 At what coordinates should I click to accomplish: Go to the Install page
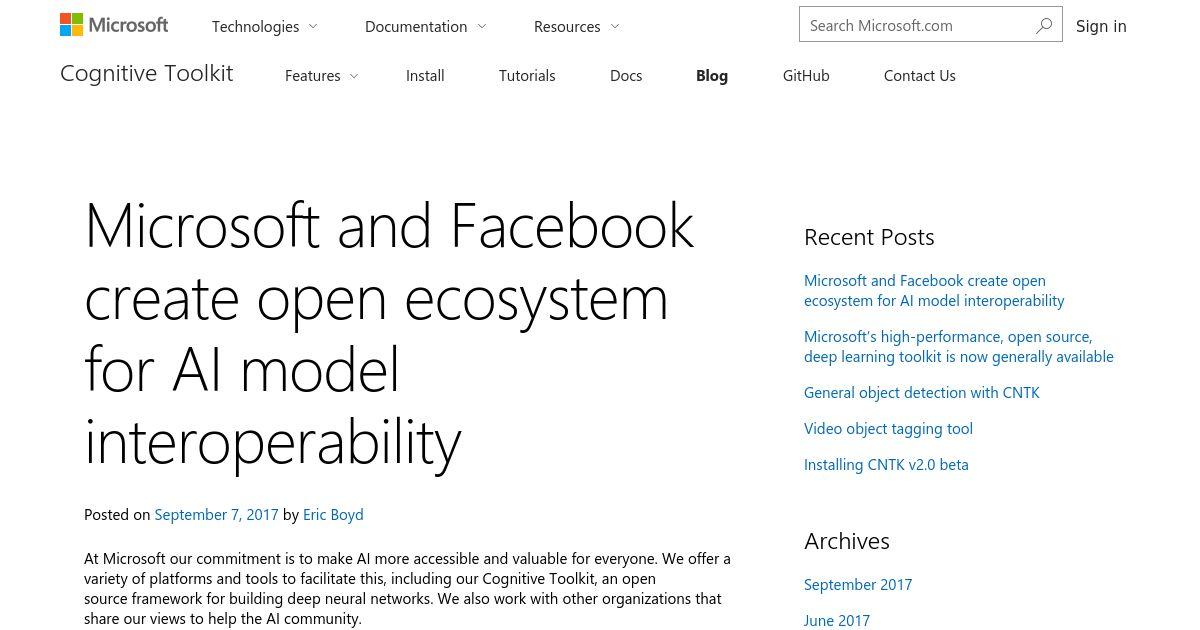pyautogui.click(x=425, y=75)
